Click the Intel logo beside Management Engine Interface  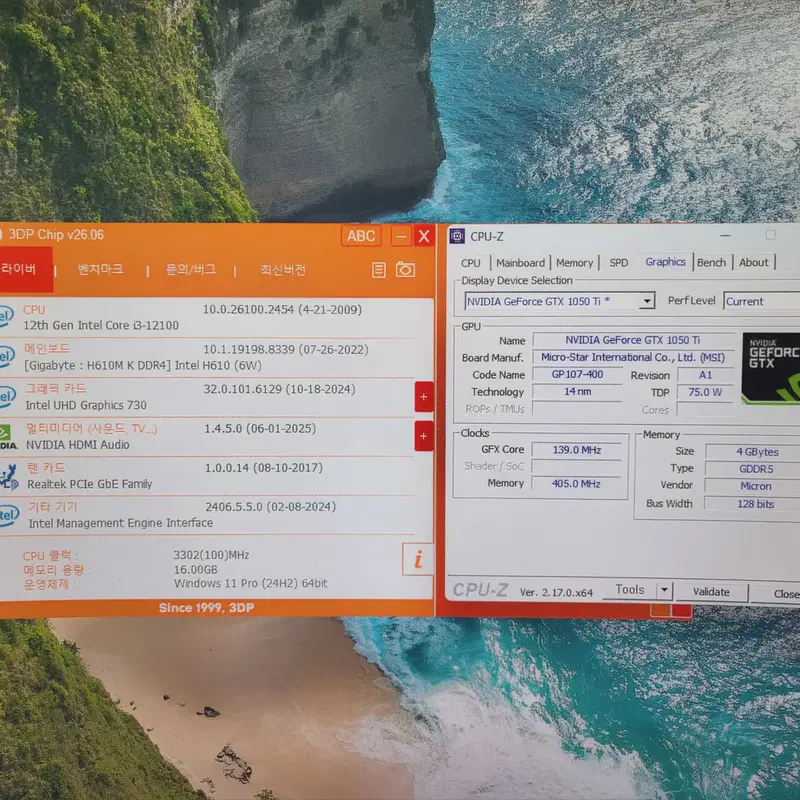[x=9, y=515]
